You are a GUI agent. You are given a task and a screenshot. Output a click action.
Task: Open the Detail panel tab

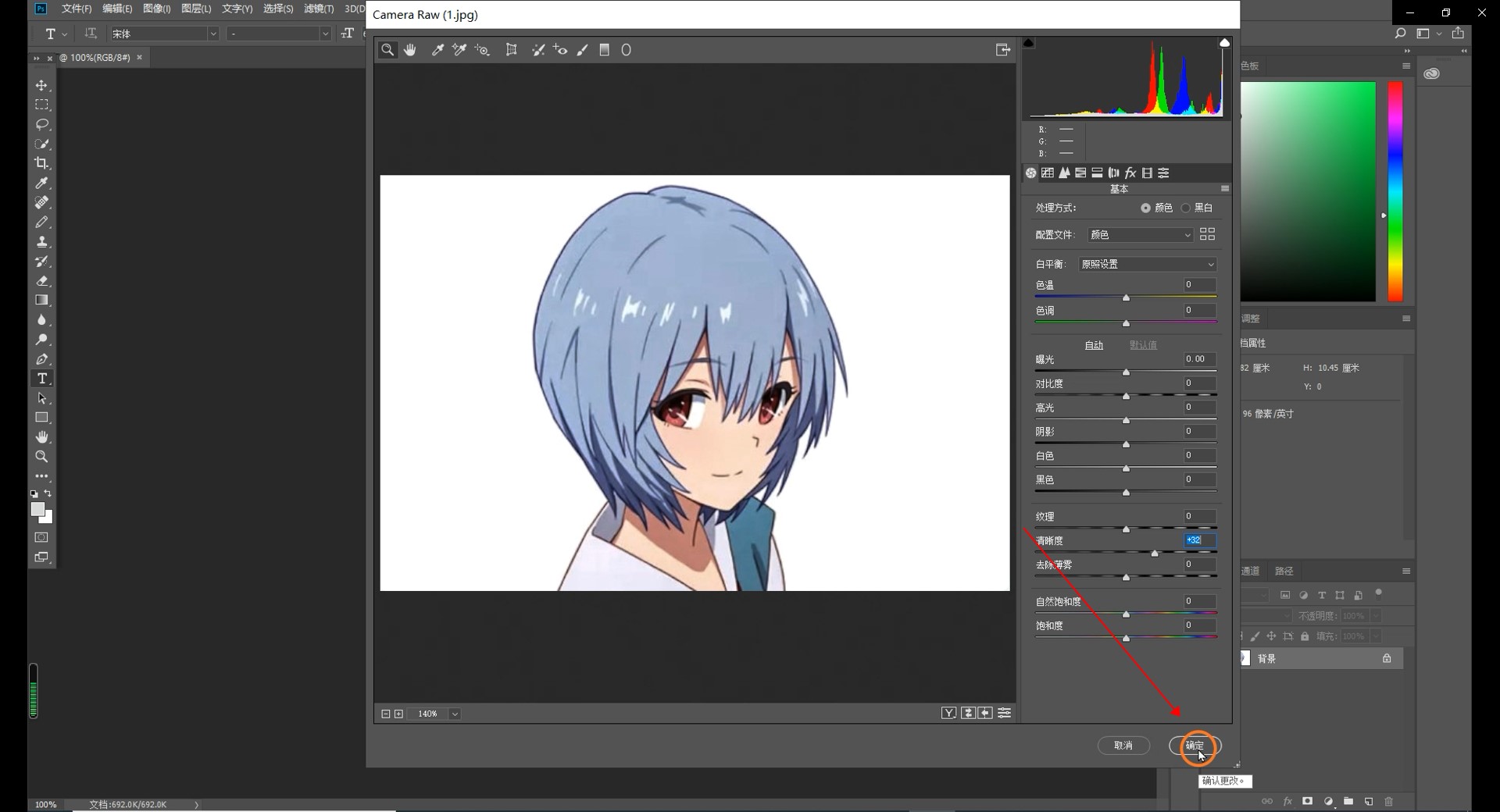(1064, 173)
